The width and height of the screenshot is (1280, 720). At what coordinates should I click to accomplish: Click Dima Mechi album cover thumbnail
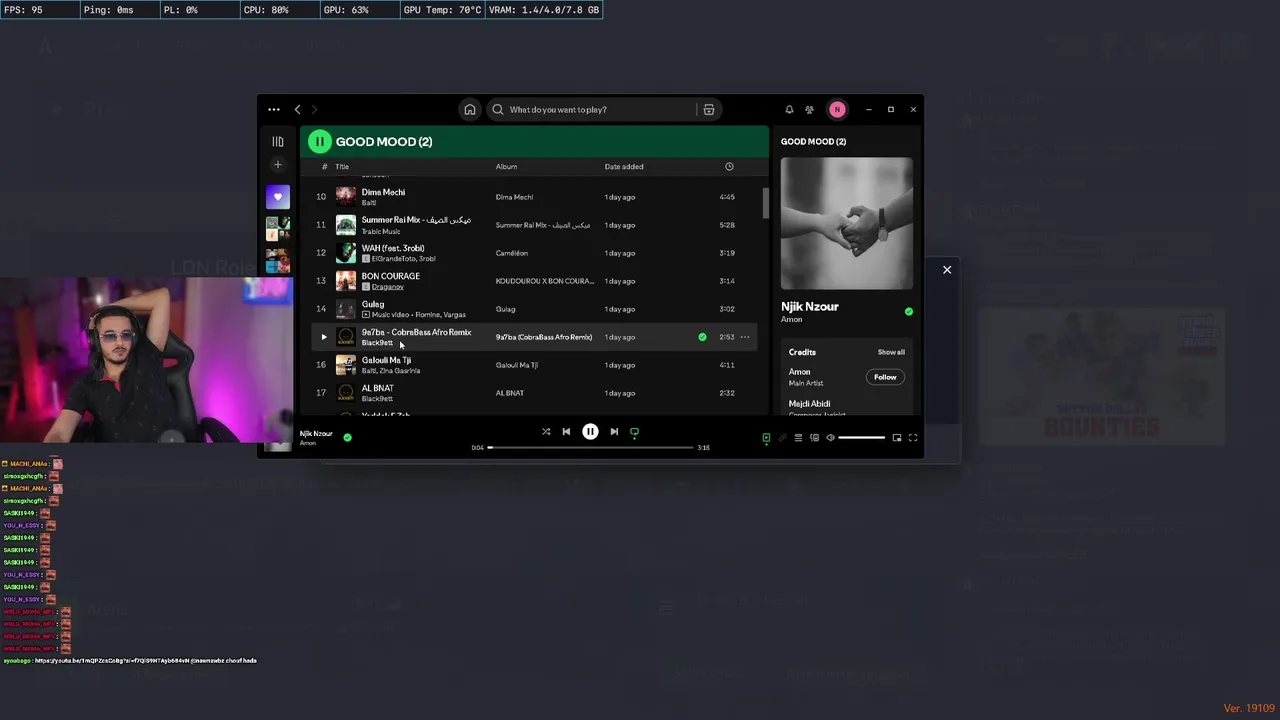click(345, 197)
